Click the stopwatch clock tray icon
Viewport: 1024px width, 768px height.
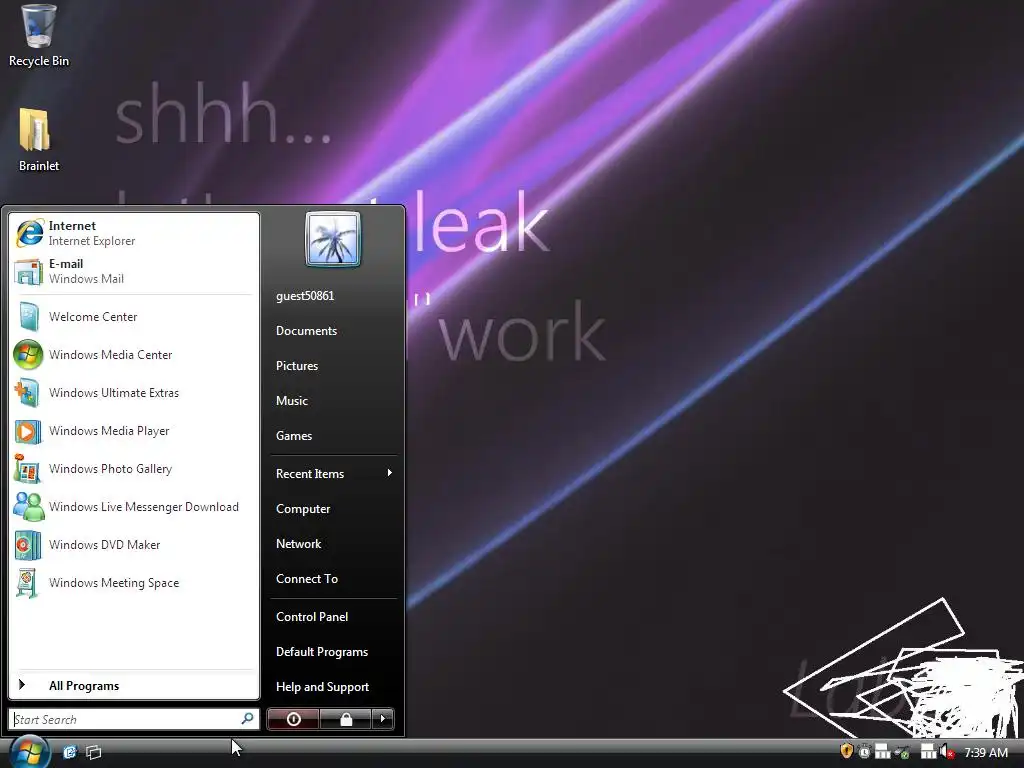[x=864, y=752]
